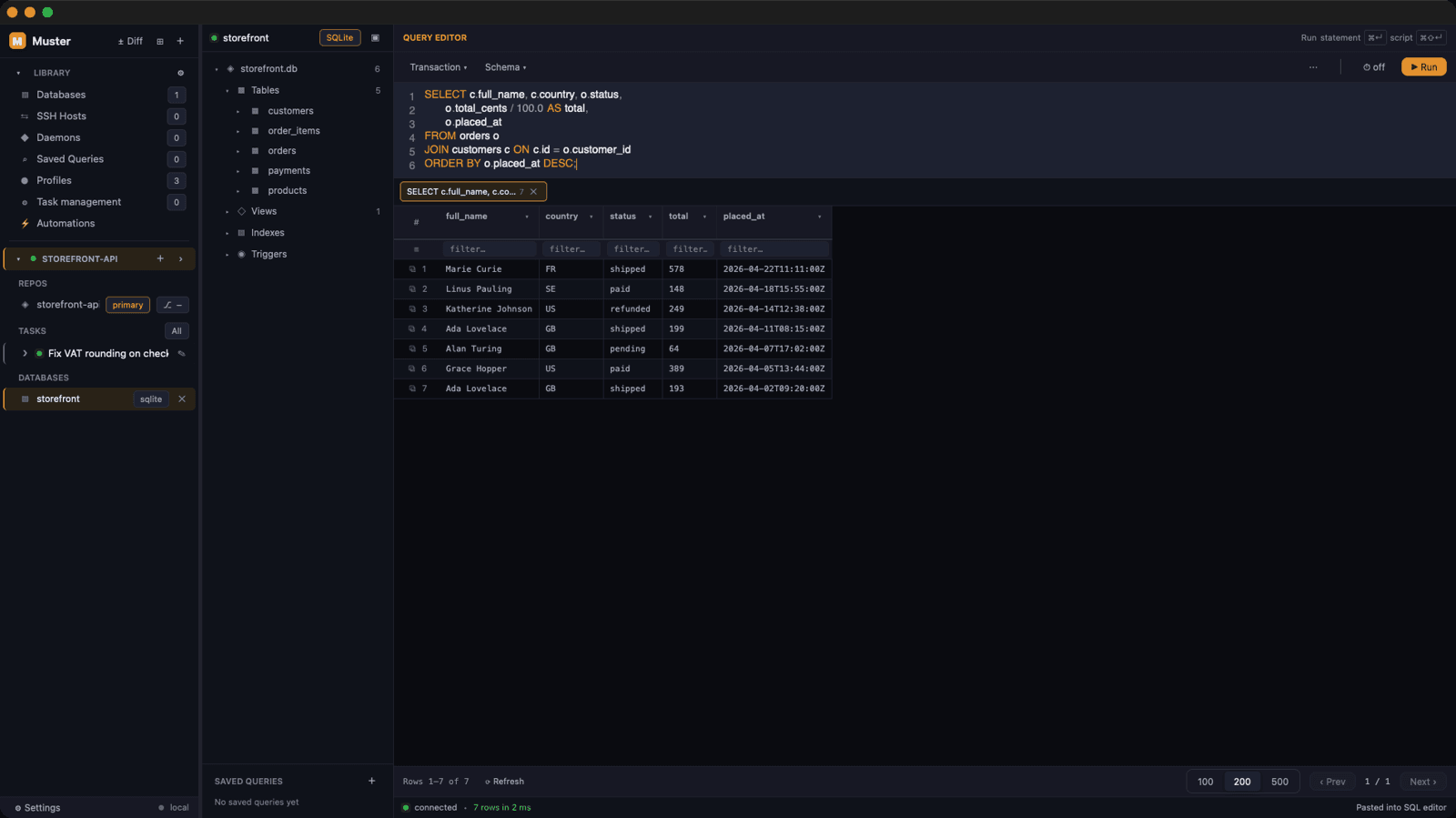
Task: Click the copy icon on Marie Curie row
Action: pos(412,269)
